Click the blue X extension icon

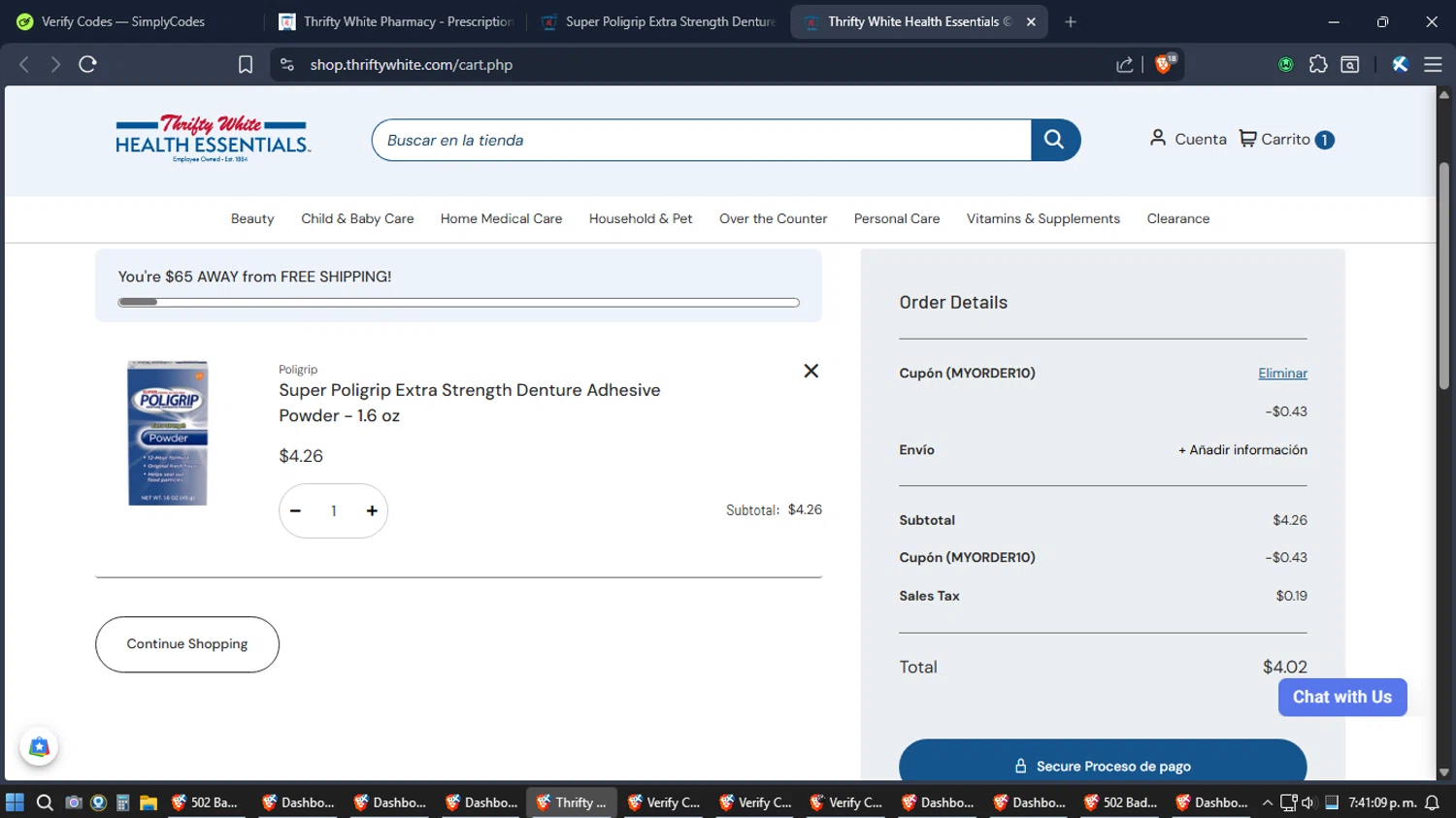pos(1400,65)
